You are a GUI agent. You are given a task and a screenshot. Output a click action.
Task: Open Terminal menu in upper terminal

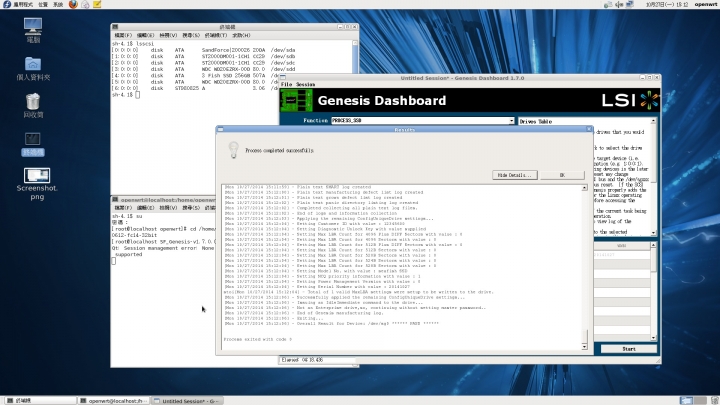pos(216,35)
